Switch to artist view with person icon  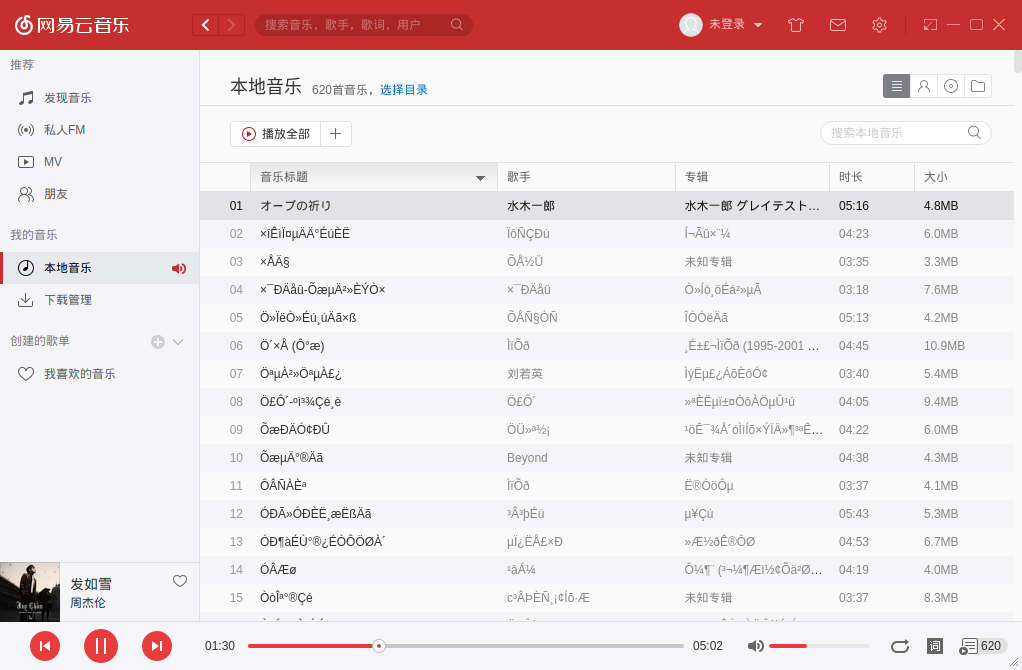coord(923,86)
